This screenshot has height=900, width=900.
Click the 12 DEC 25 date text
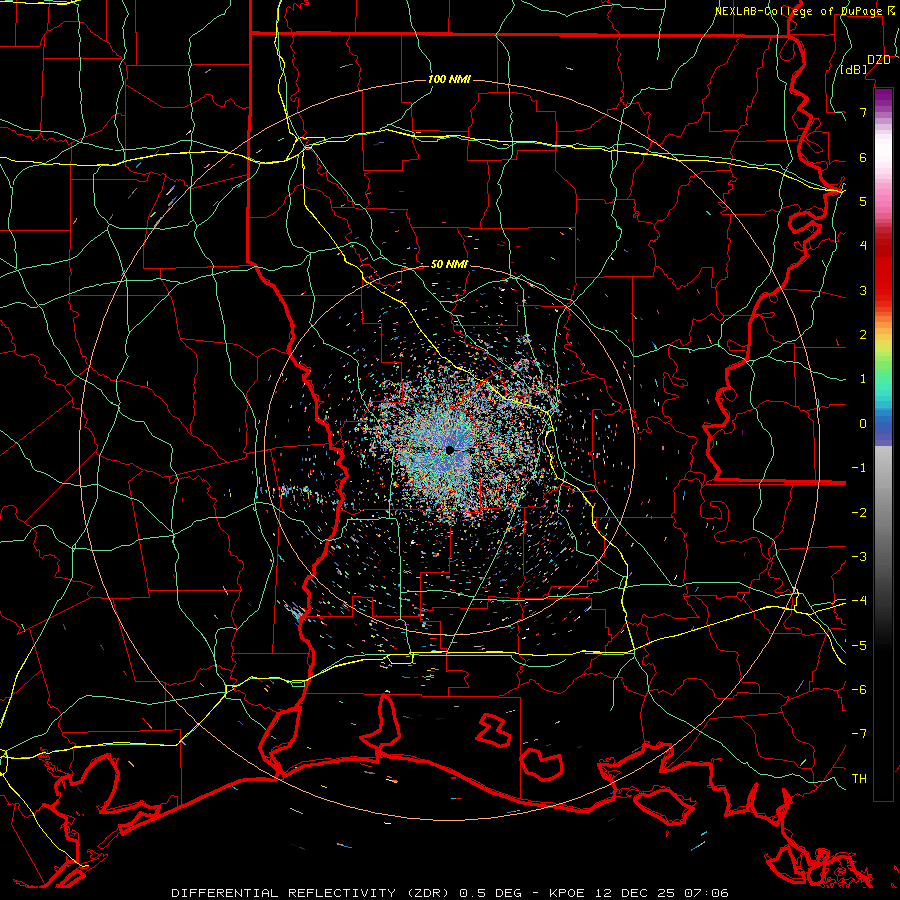point(633,893)
